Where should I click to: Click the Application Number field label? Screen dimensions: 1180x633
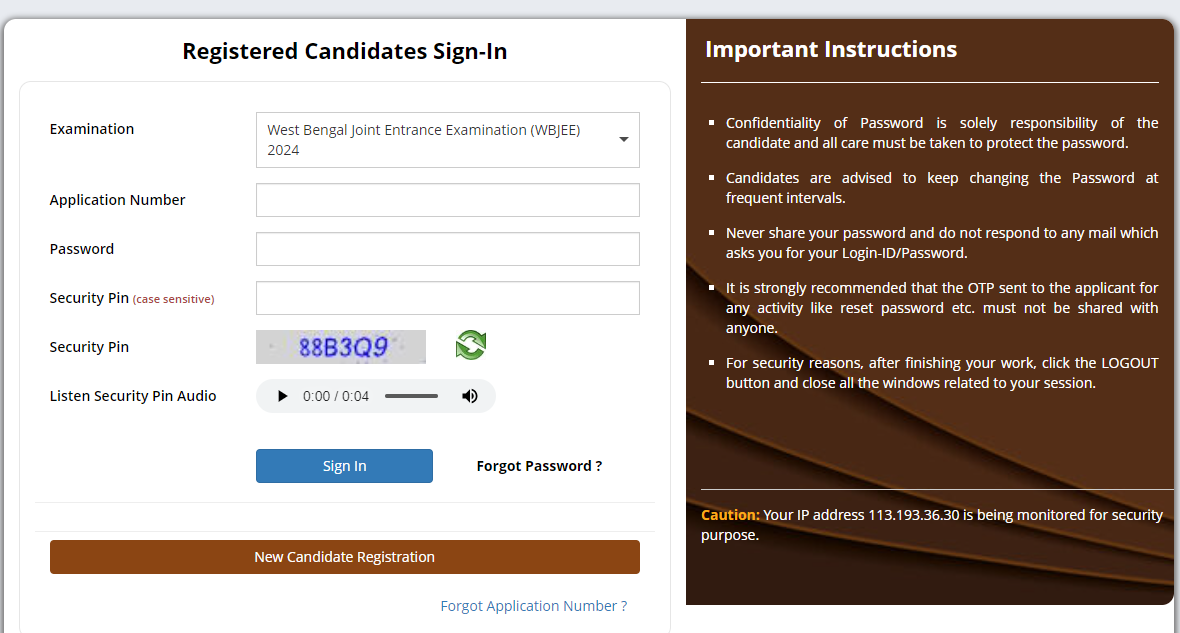click(x=118, y=200)
